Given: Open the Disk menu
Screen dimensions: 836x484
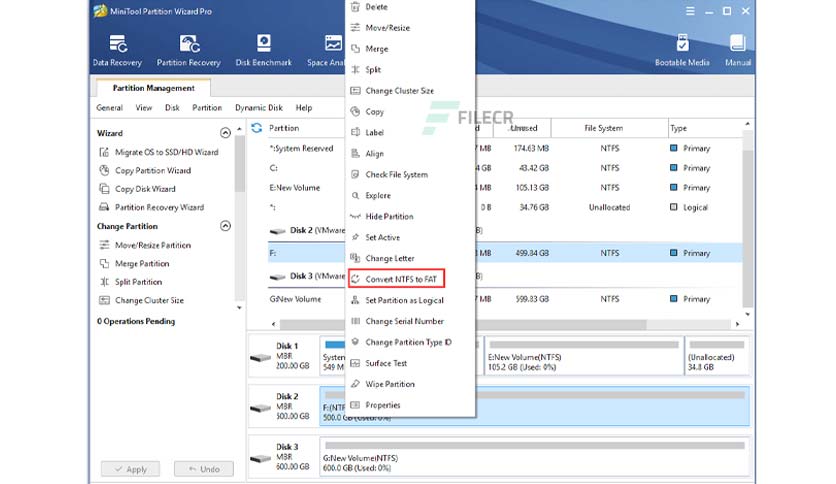Looking at the screenshot, I should 172,108.
